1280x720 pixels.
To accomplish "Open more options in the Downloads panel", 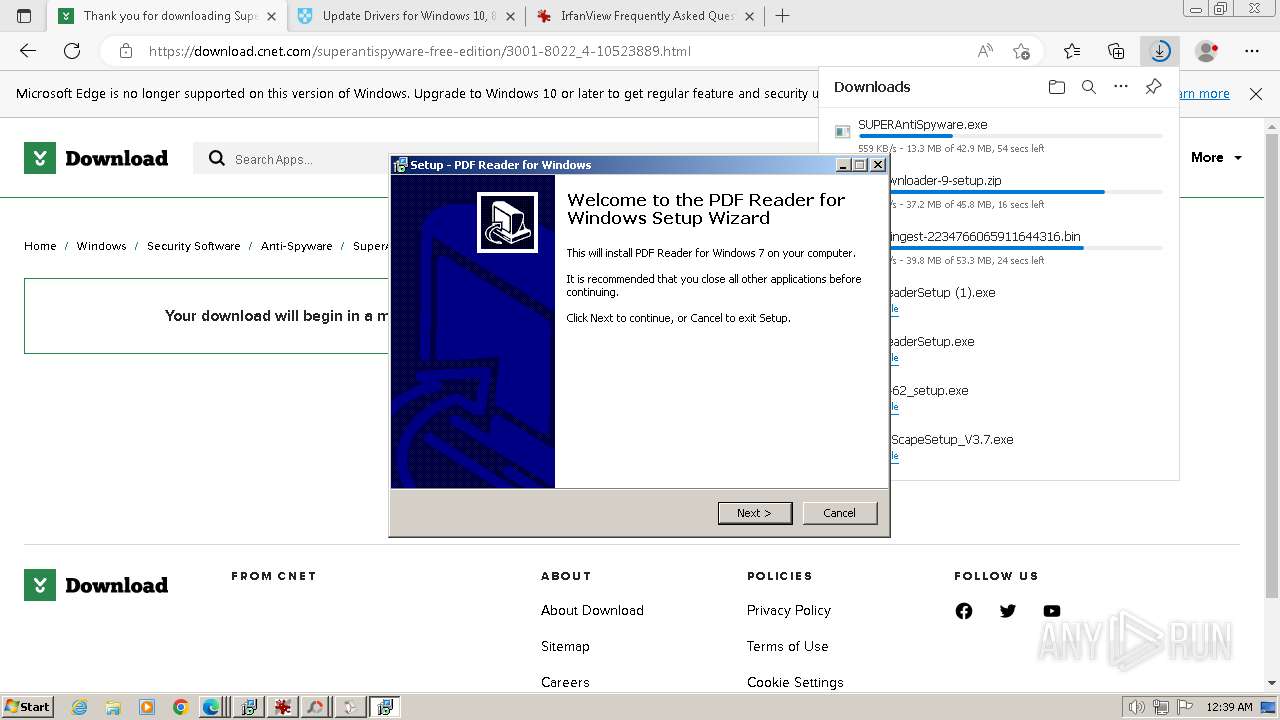I will pos(1121,87).
